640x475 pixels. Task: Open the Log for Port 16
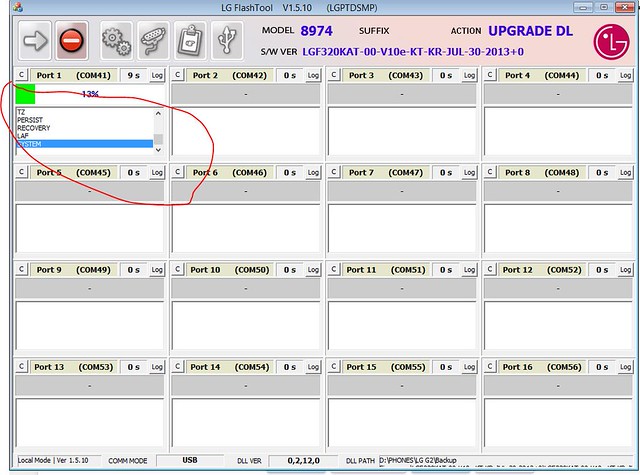pyautogui.click(x=625, y=367)
